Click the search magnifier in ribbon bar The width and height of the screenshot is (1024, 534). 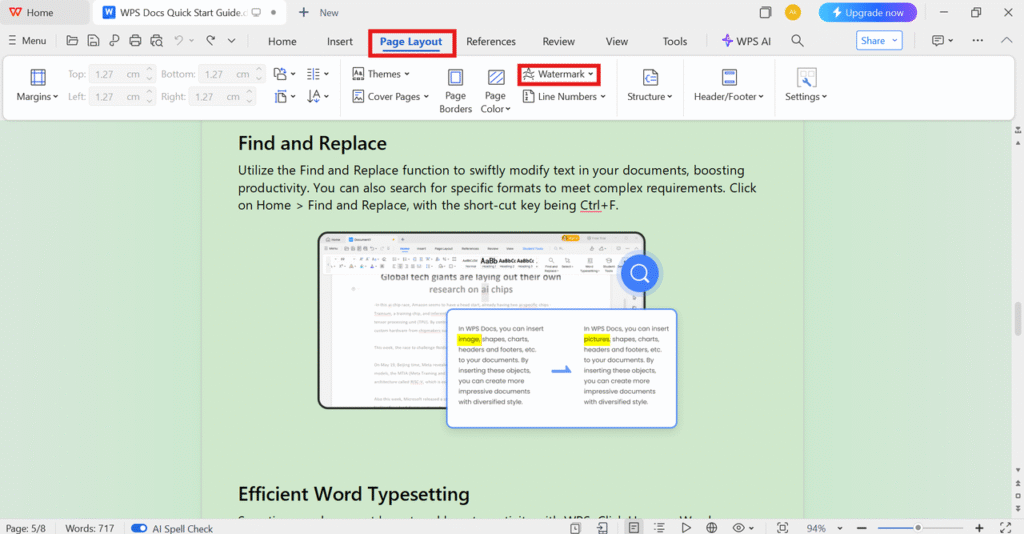[797, 40]
